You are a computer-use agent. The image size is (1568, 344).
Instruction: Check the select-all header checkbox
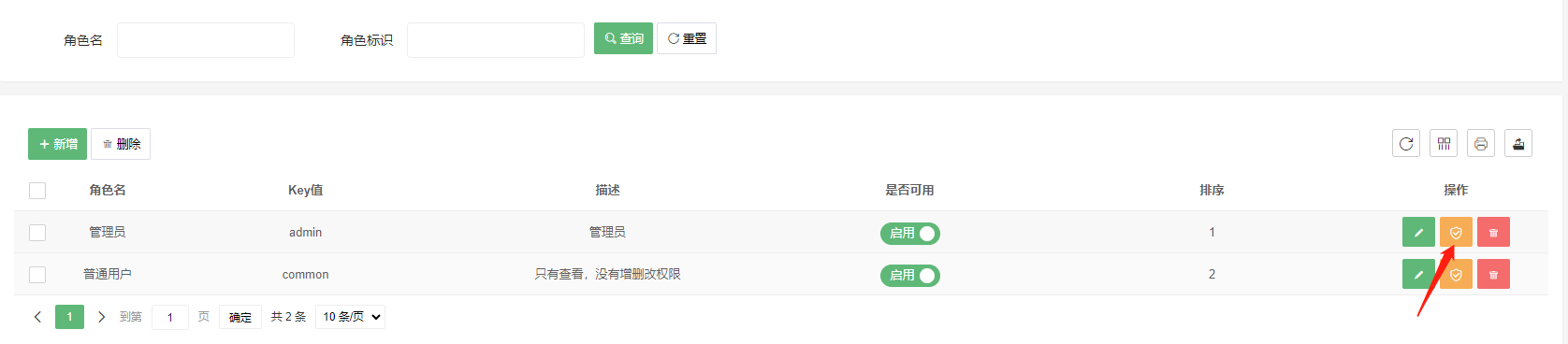coord(37,191)
